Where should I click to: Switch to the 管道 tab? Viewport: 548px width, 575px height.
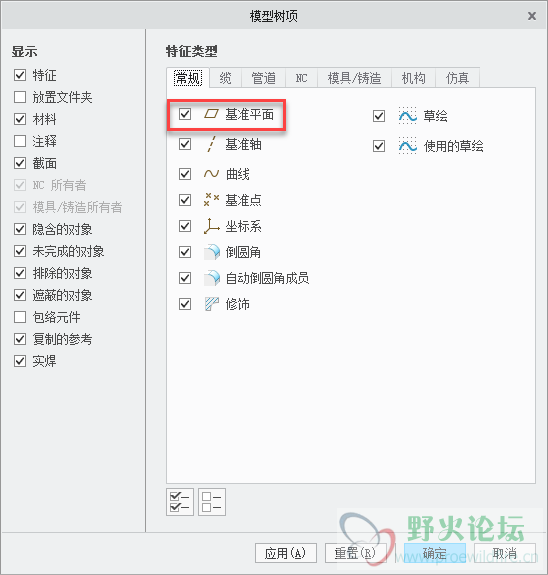tap(263, 78)
